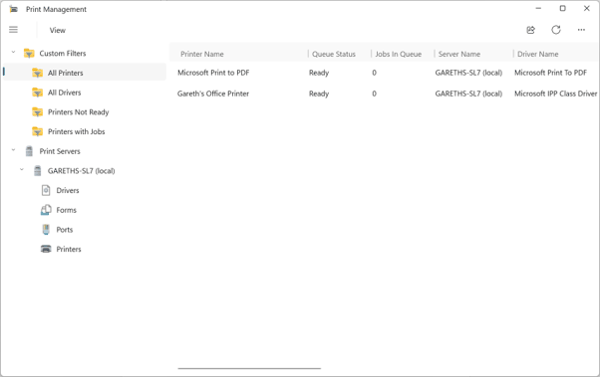Click the Print Servers icon
Image resolution: width=600 pixels, height=377 pixels.
29,151
